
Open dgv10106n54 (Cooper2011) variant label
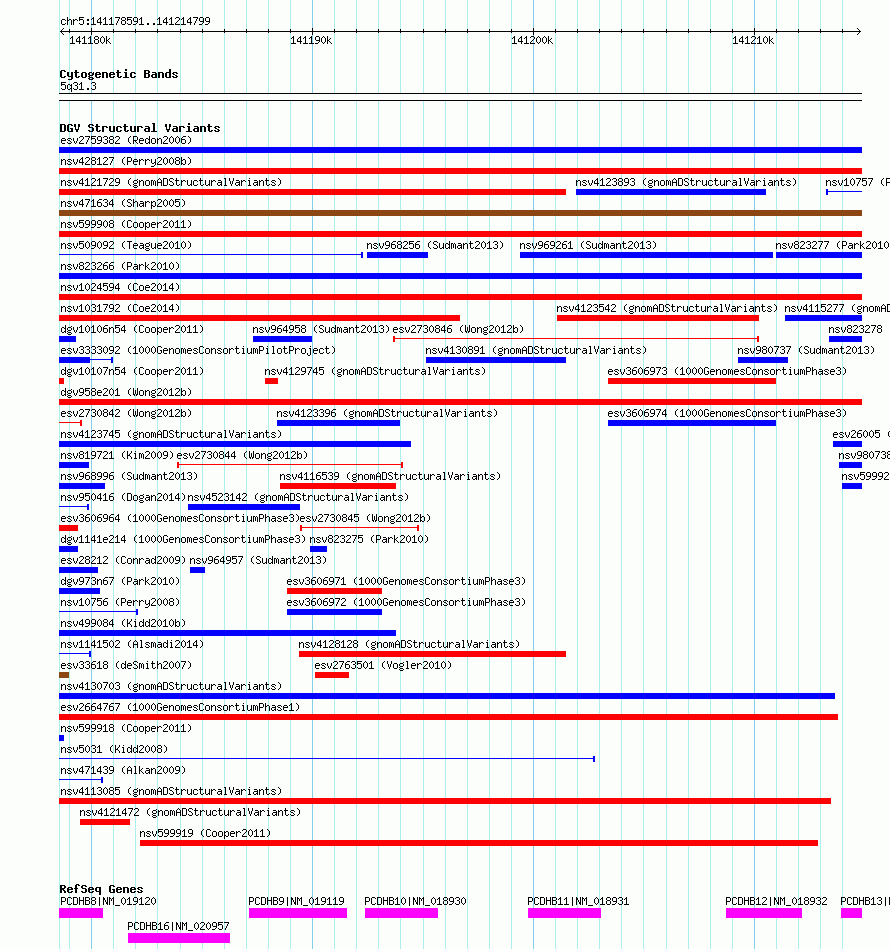coord(132,329)
